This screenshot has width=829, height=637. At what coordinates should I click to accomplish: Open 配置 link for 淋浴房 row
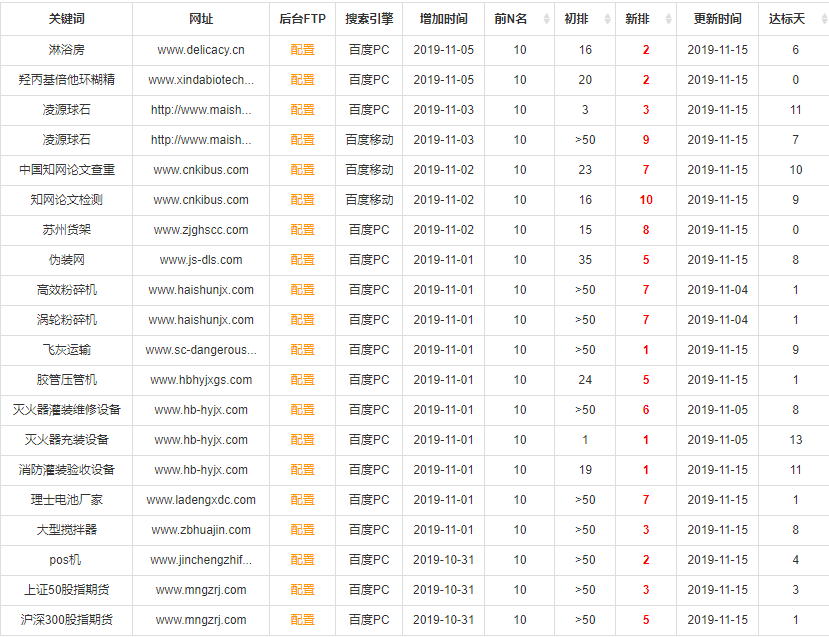pyautogui.click(x=302, y=50)
